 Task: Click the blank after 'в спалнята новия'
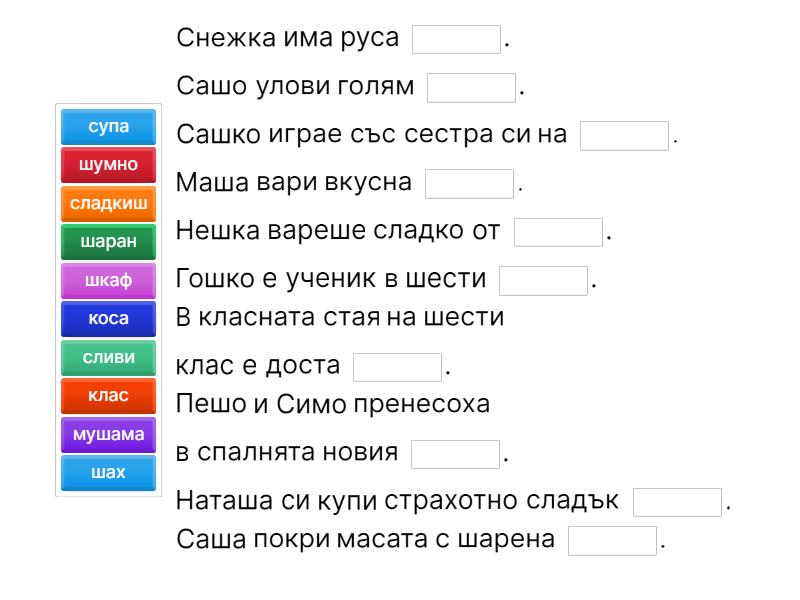click(x=455, y=453)
